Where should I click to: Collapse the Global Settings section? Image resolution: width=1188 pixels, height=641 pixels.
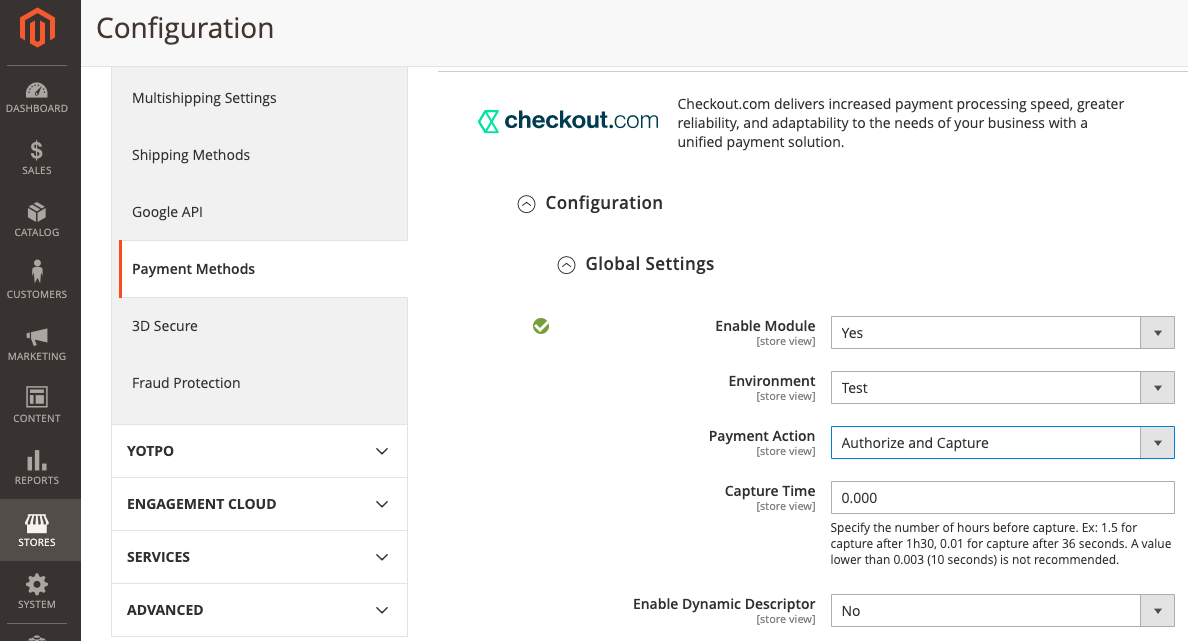click(x=566, y=264)
